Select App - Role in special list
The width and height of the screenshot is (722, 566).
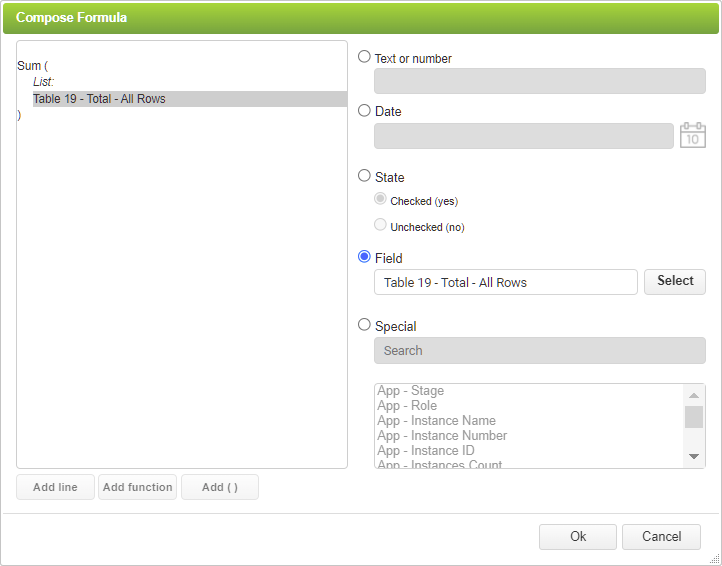click(407, 406)
